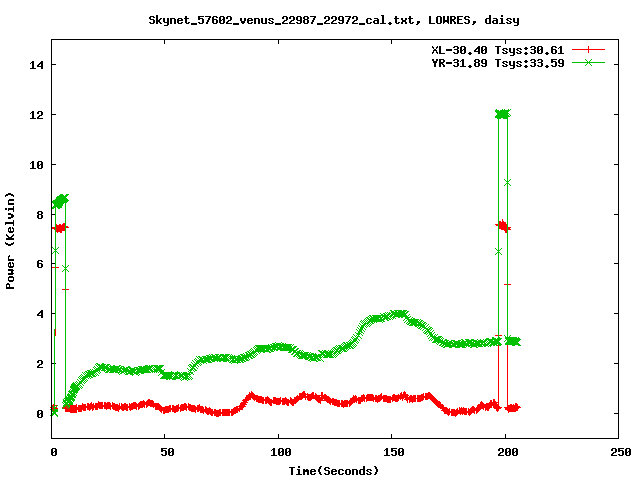Click the green curve maximum near 150 seconds

pyautogui.click(x=398, y=314)
